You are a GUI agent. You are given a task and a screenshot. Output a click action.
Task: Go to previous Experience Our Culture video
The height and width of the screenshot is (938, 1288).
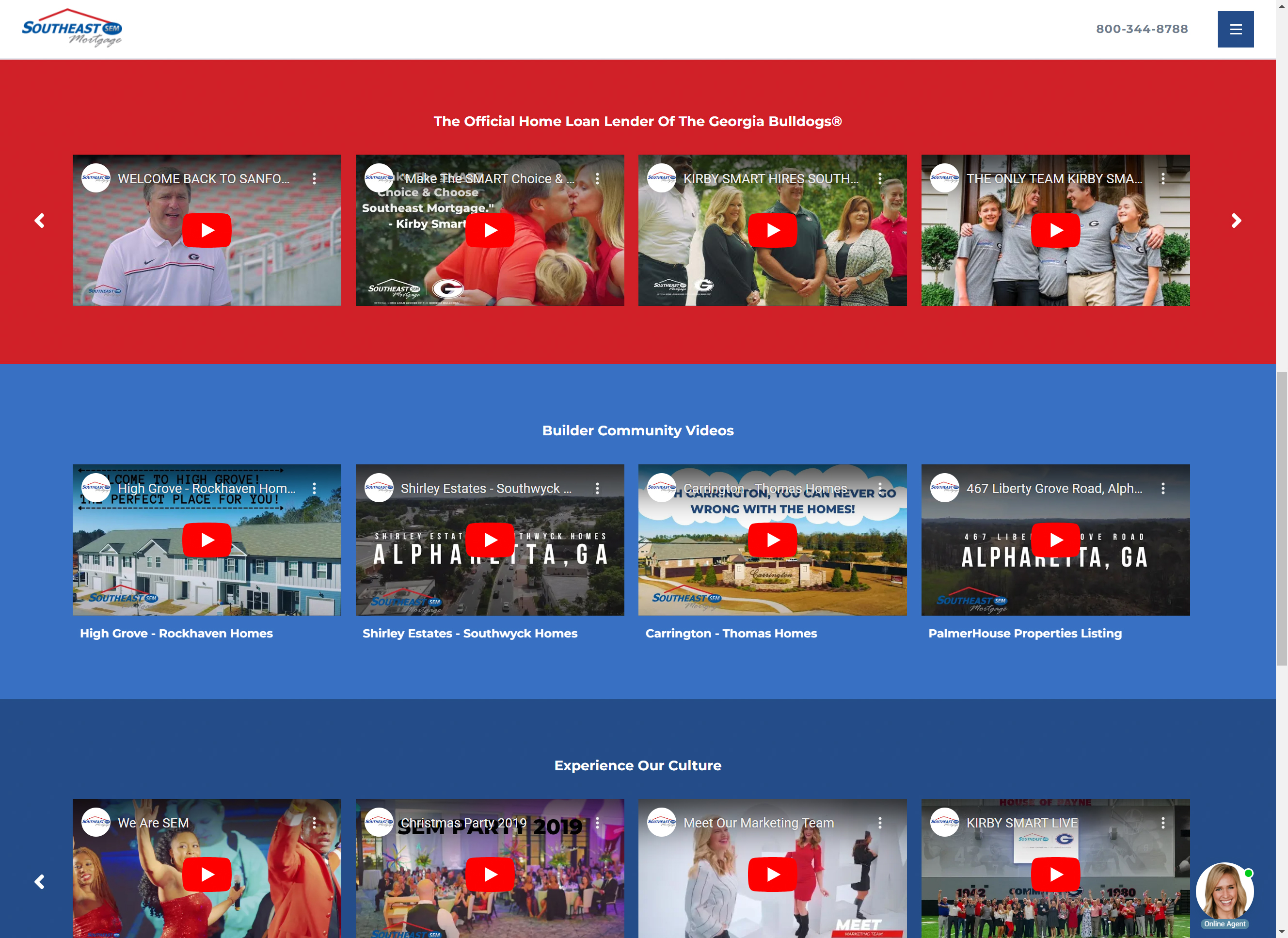[39, 882]
